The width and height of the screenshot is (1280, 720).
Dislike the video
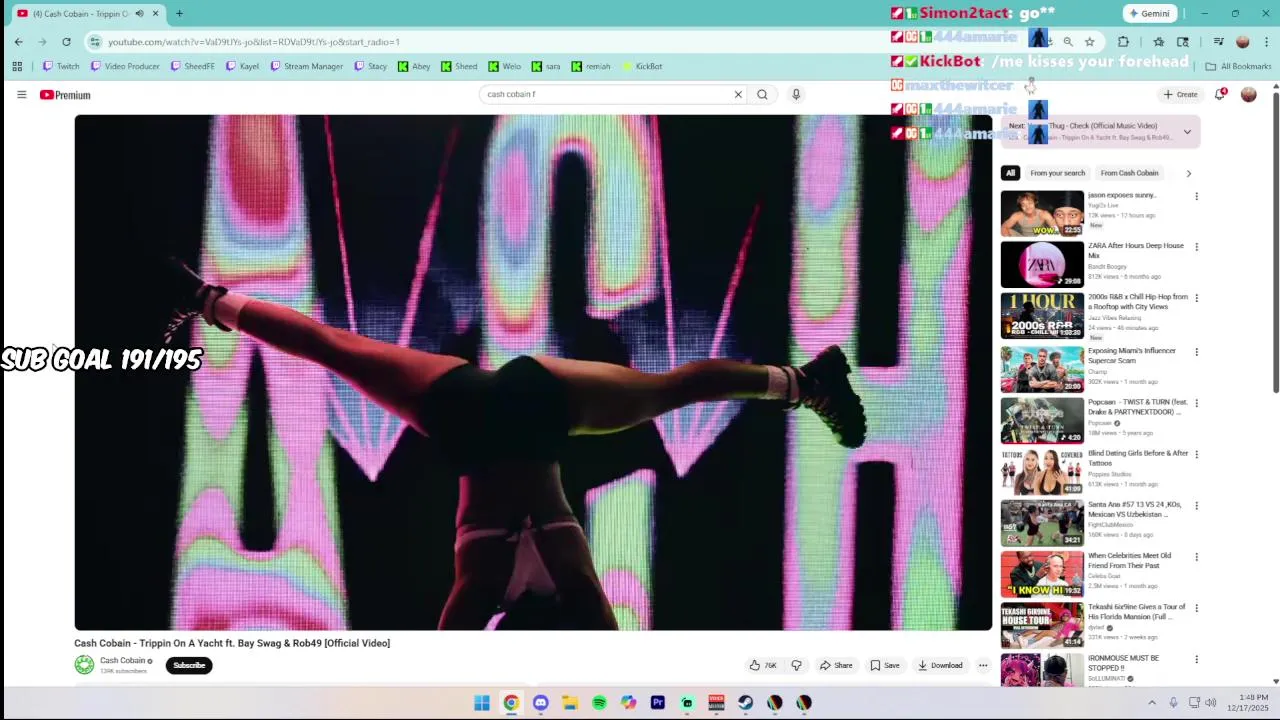tap(797, 665)
